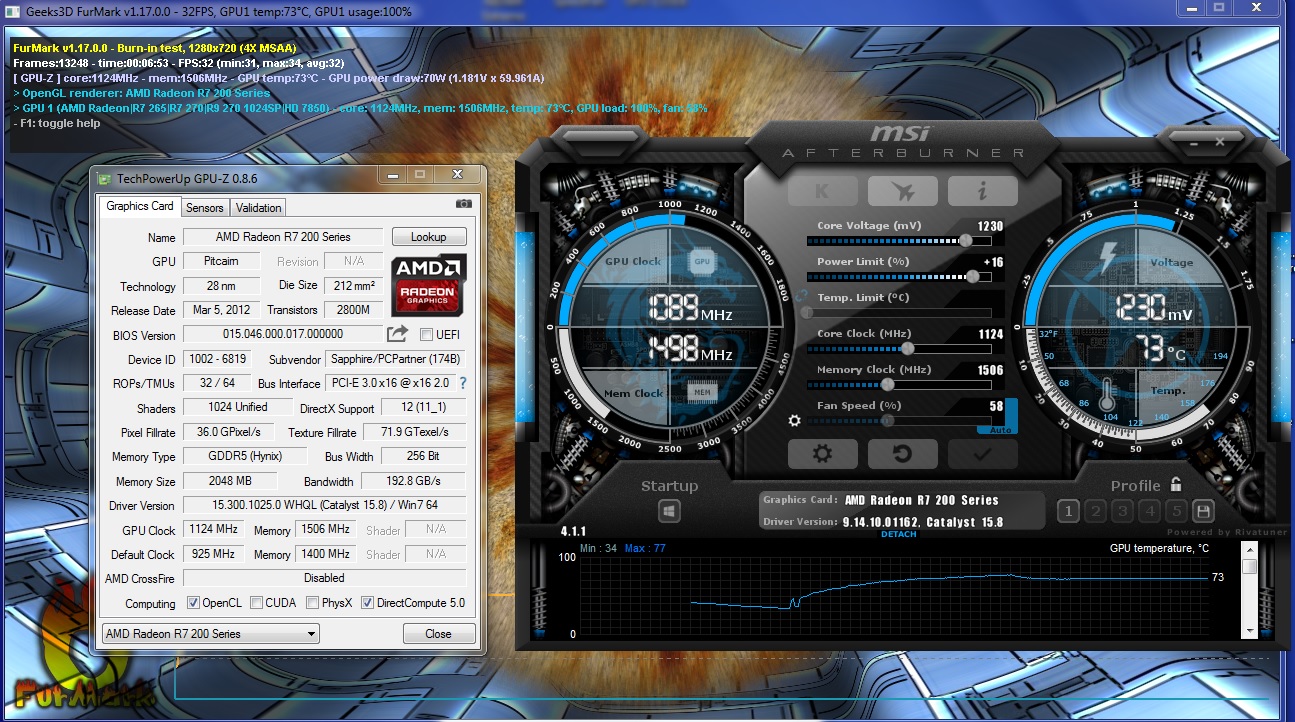Viewport: 1295px width, 722px height.
Task: Open the Afterburner information (i) button
Action: (982, 191)
